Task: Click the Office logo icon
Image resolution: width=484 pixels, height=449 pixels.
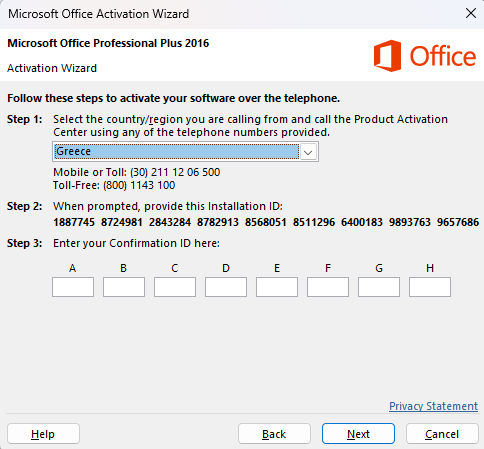Action: coord(387,56)
